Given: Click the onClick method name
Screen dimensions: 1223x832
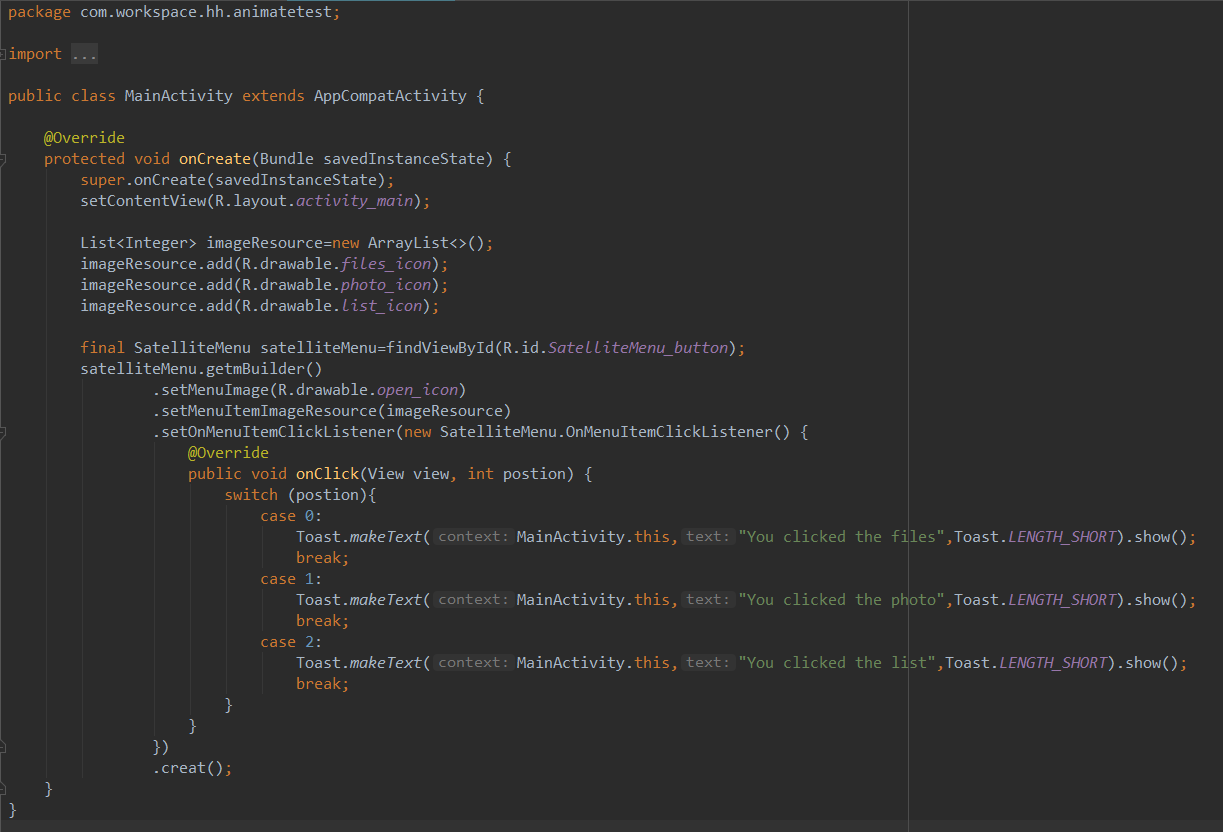Looking at the screenshot, I should tap(327, 474).
